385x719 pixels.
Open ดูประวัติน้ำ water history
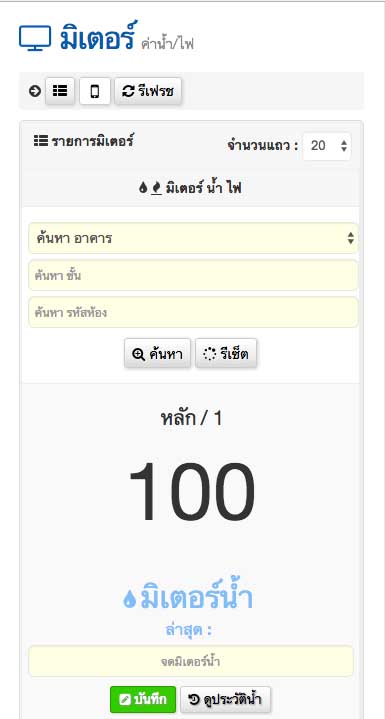226,699
